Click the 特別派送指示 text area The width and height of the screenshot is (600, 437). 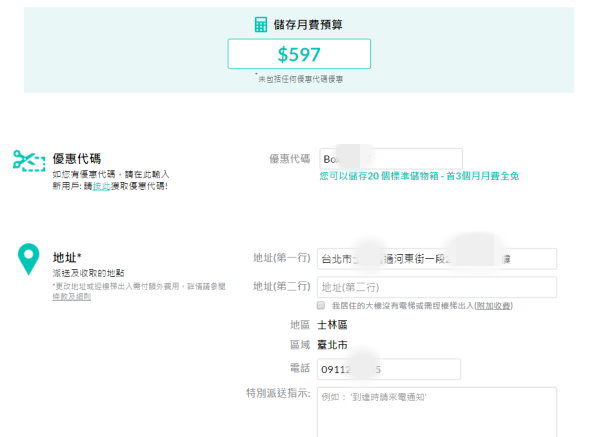tap(437, 413)
